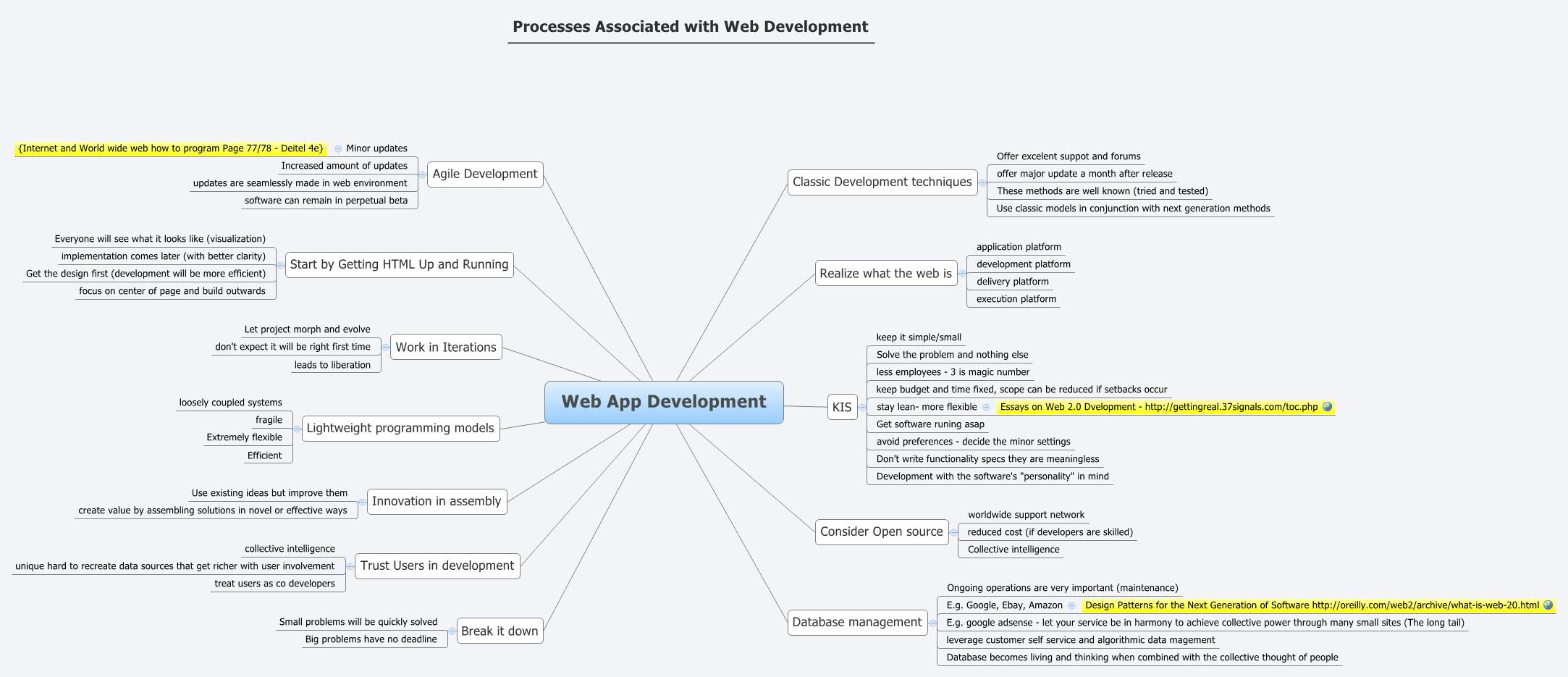Click the collapse circle beside Database management
The height and width of the screenshot is (677, 1568).
tap(933, 623)
